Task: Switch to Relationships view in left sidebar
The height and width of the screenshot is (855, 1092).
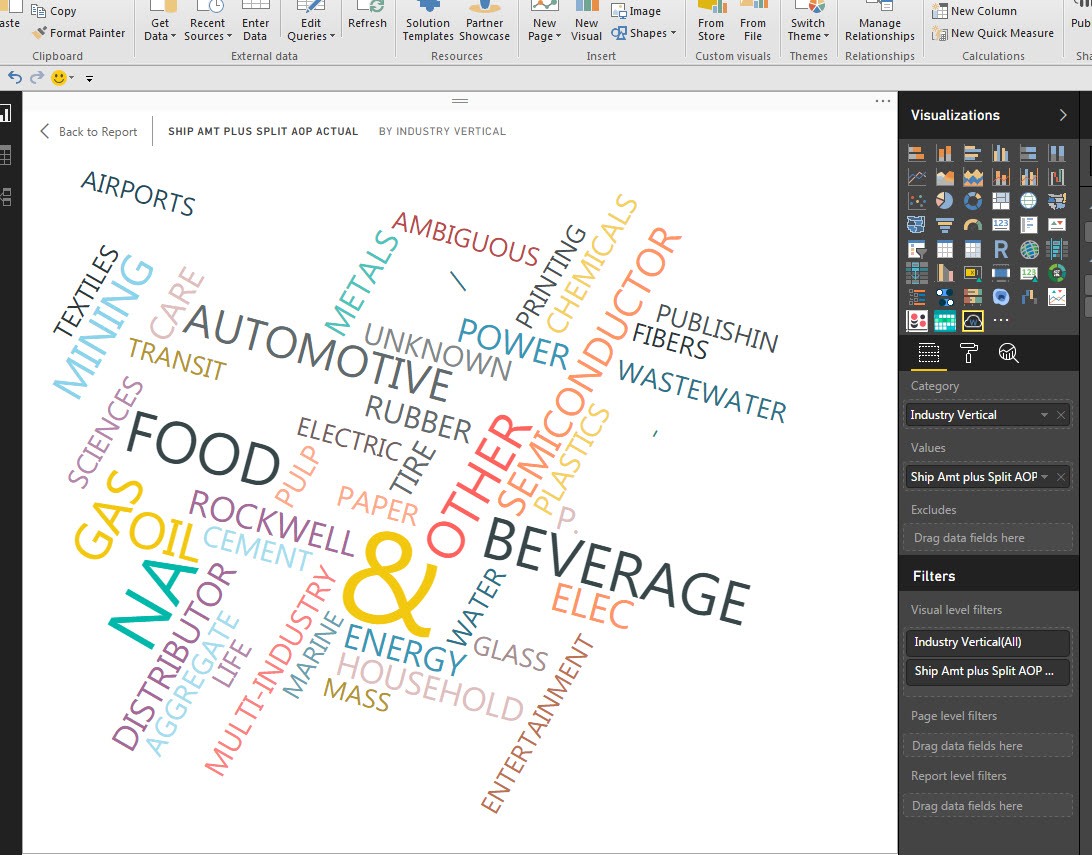Action: (6, 197)
